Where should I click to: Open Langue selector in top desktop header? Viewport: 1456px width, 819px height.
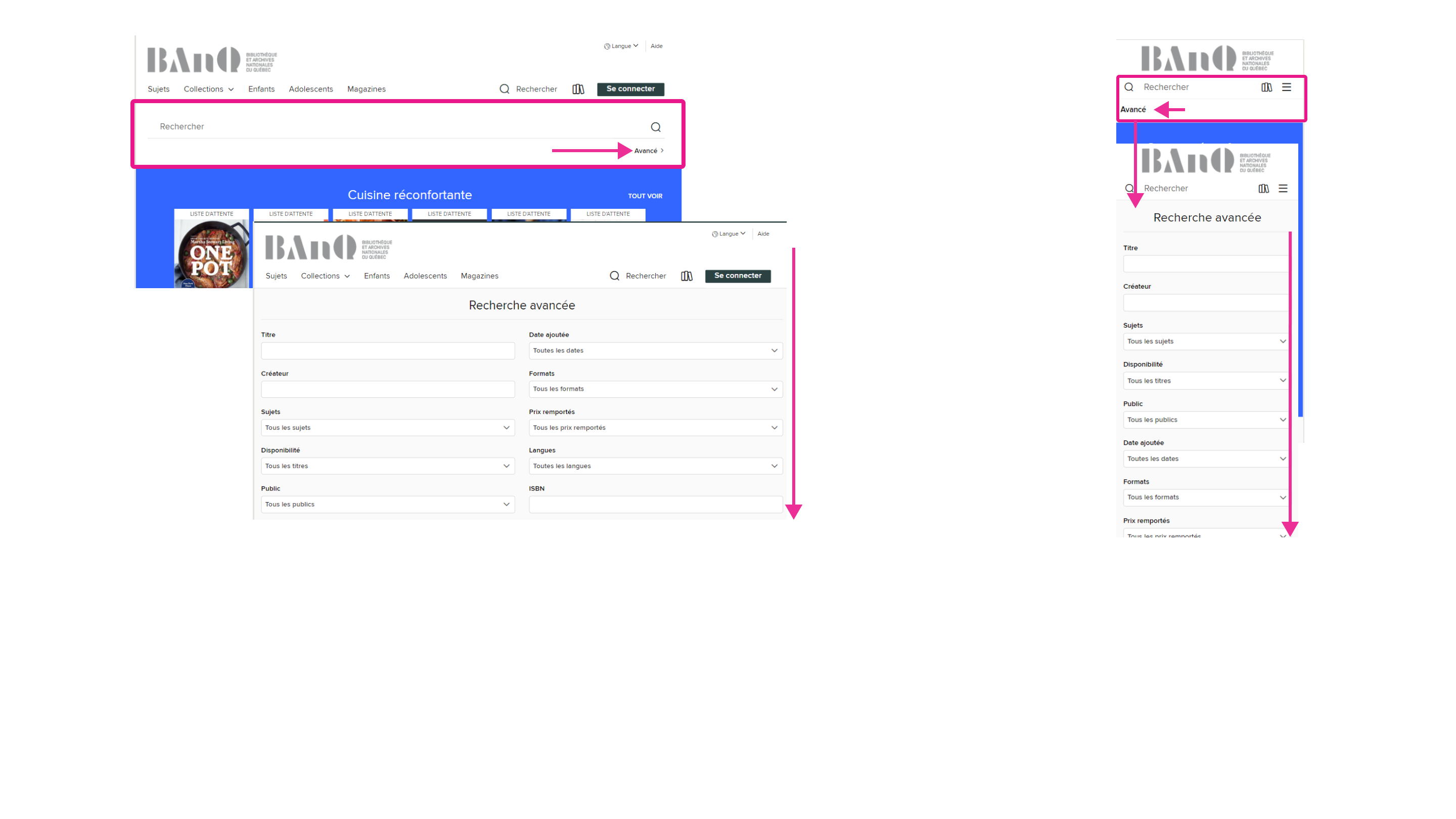pos(621,47)
